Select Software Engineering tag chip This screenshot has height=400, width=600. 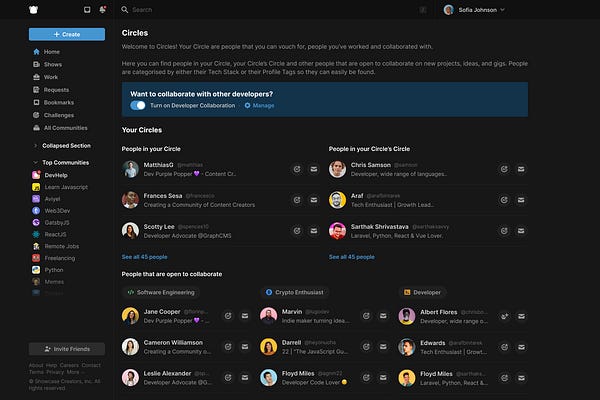161,292
